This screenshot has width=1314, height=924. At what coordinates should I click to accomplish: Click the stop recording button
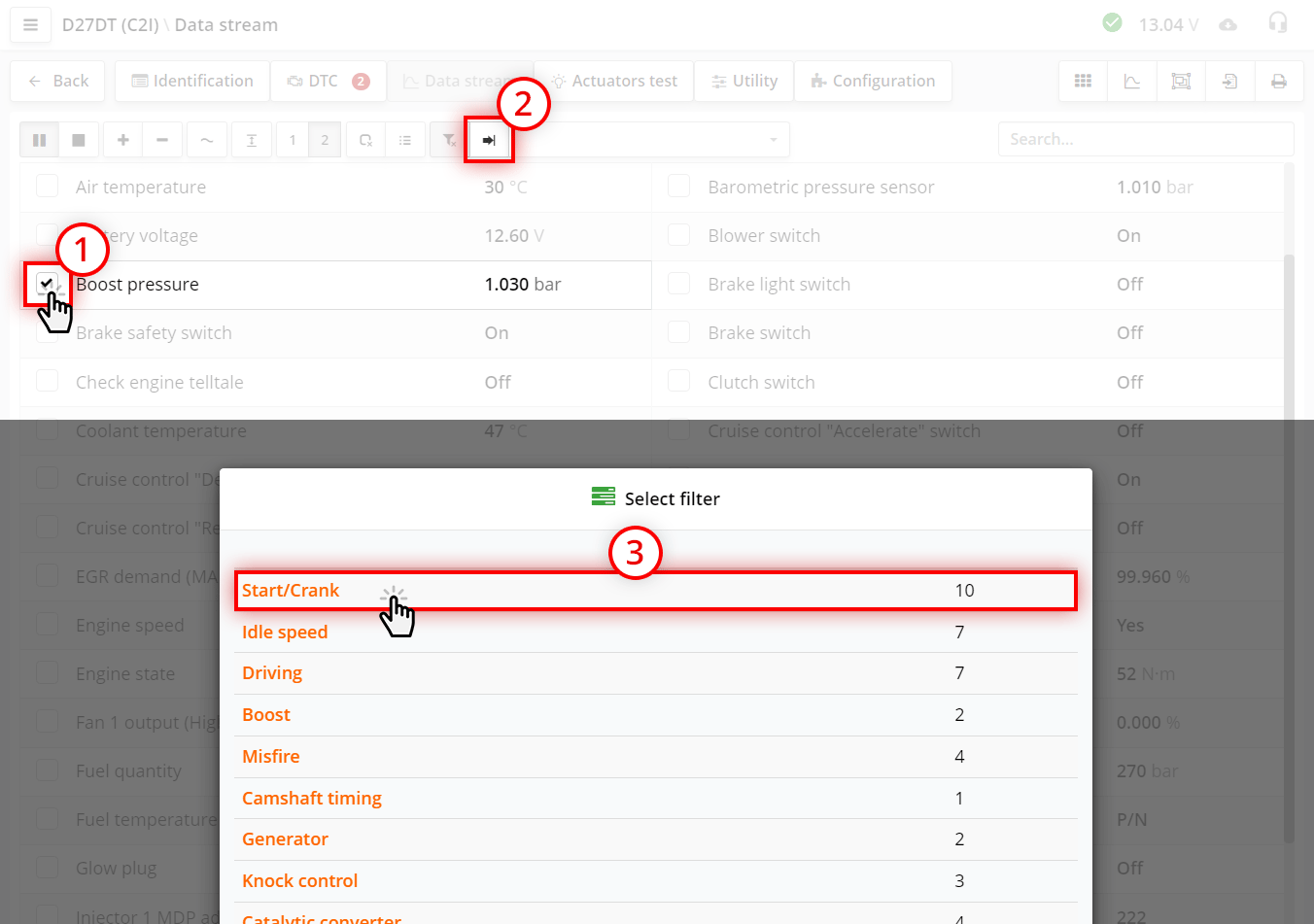[x=79, y=140]
